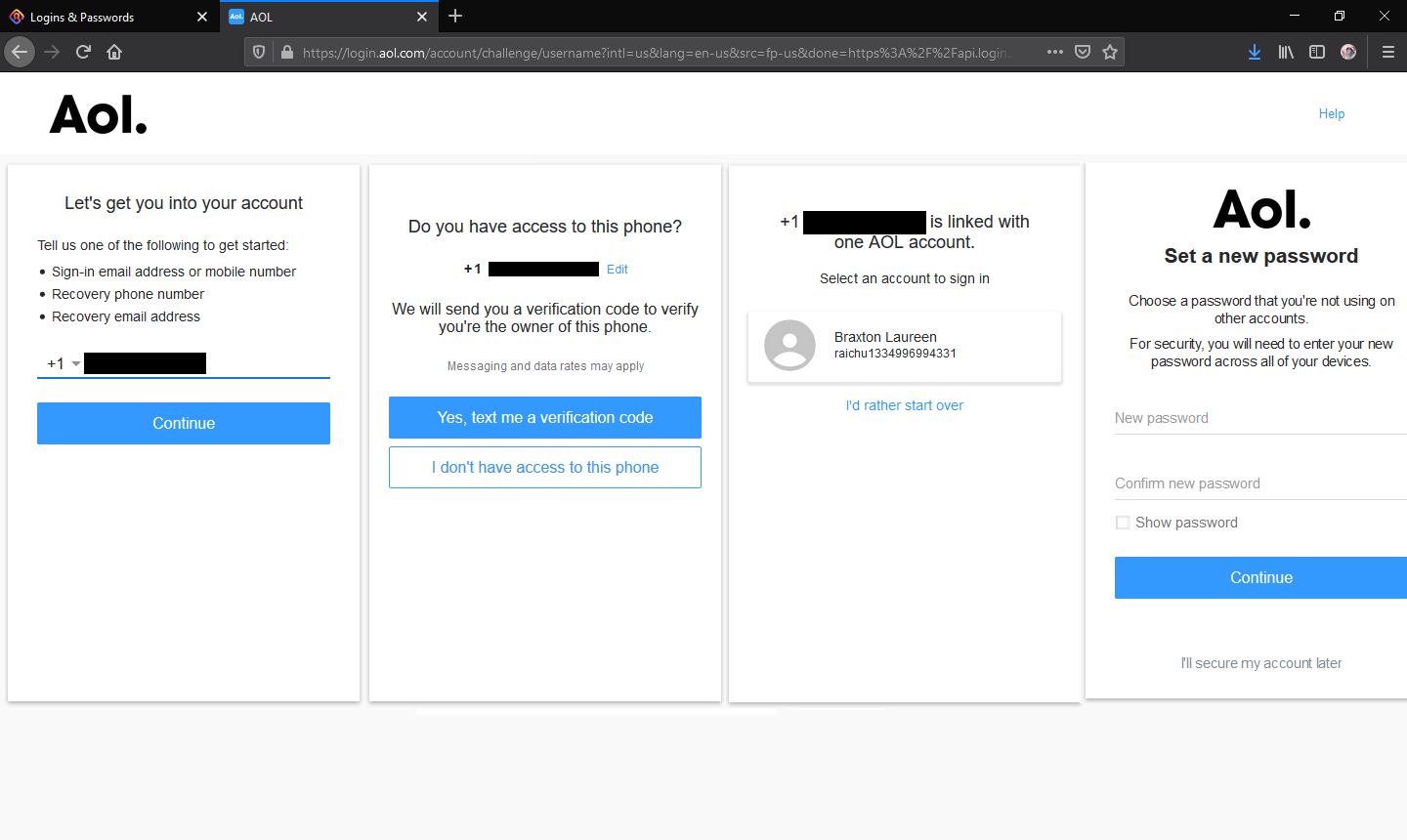Screen dimensions: 1407x840
Task: Click I'd rather start over
Action: pos(905,405)
